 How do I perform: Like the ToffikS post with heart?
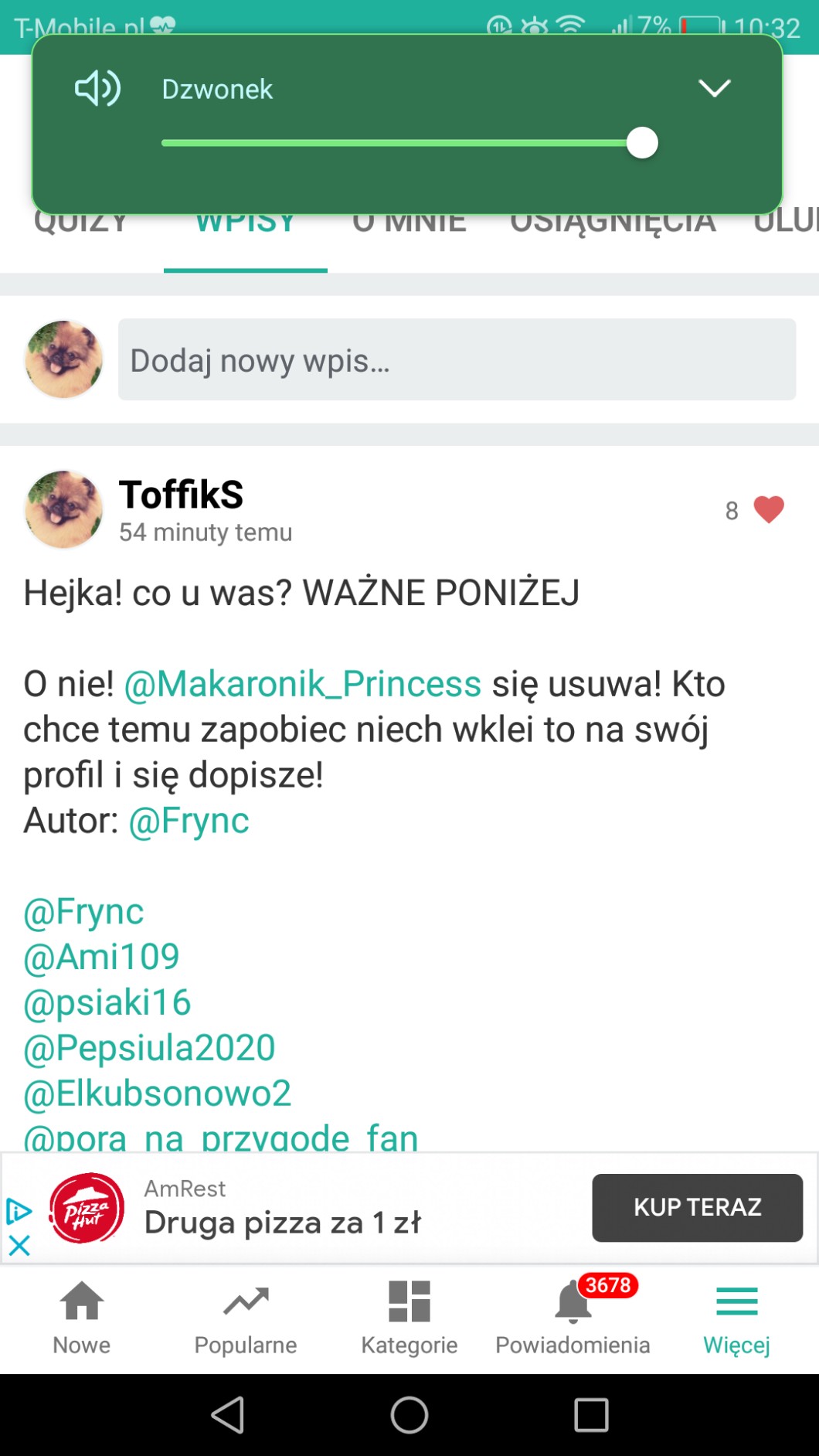tap(768, 510)
